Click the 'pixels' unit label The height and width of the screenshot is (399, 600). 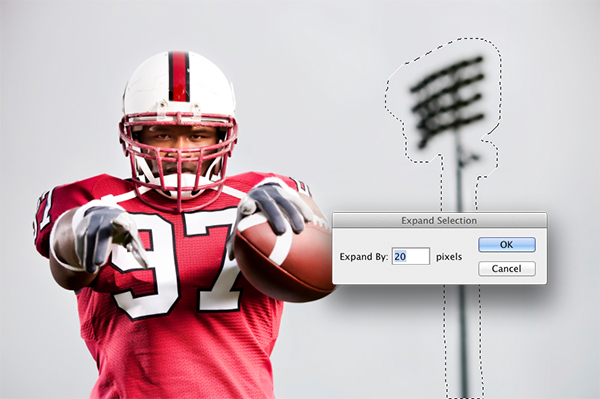(449, 257)
